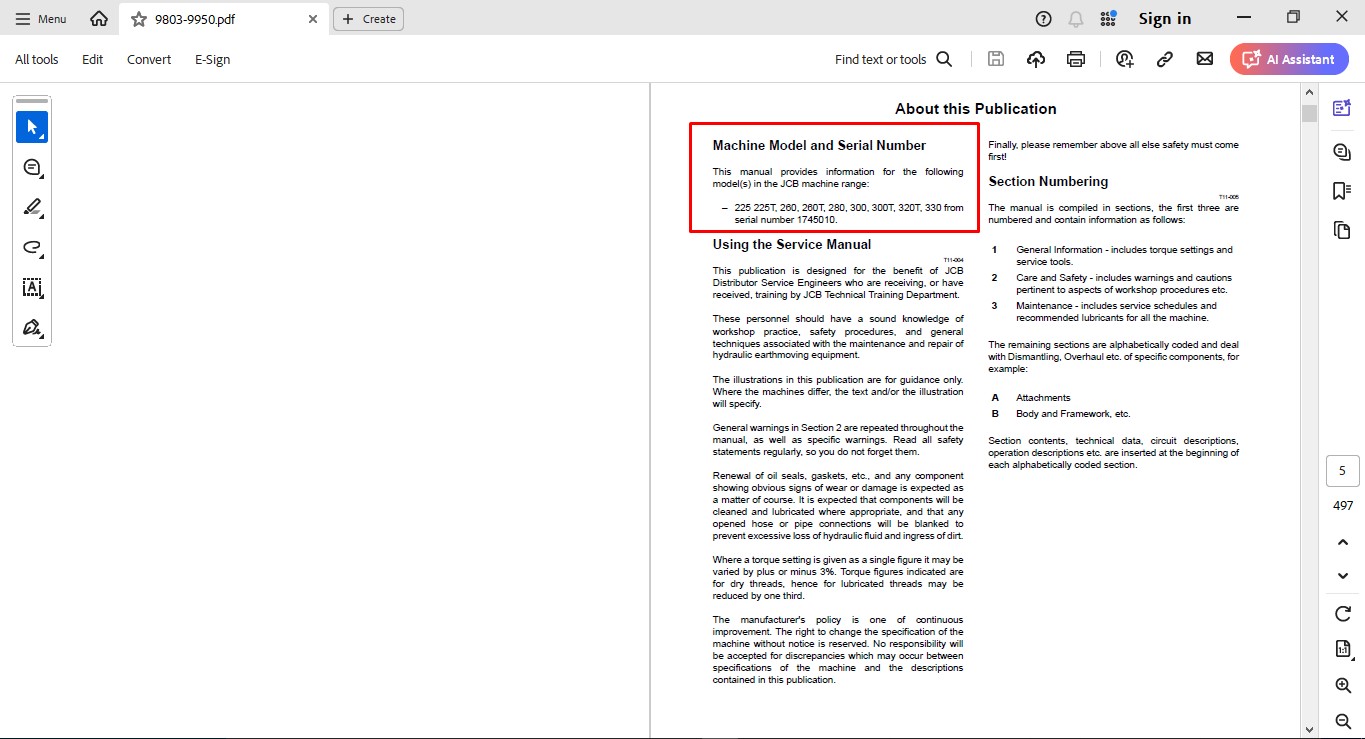
Task: Click the Sign in link
Action: (1164, 19)
